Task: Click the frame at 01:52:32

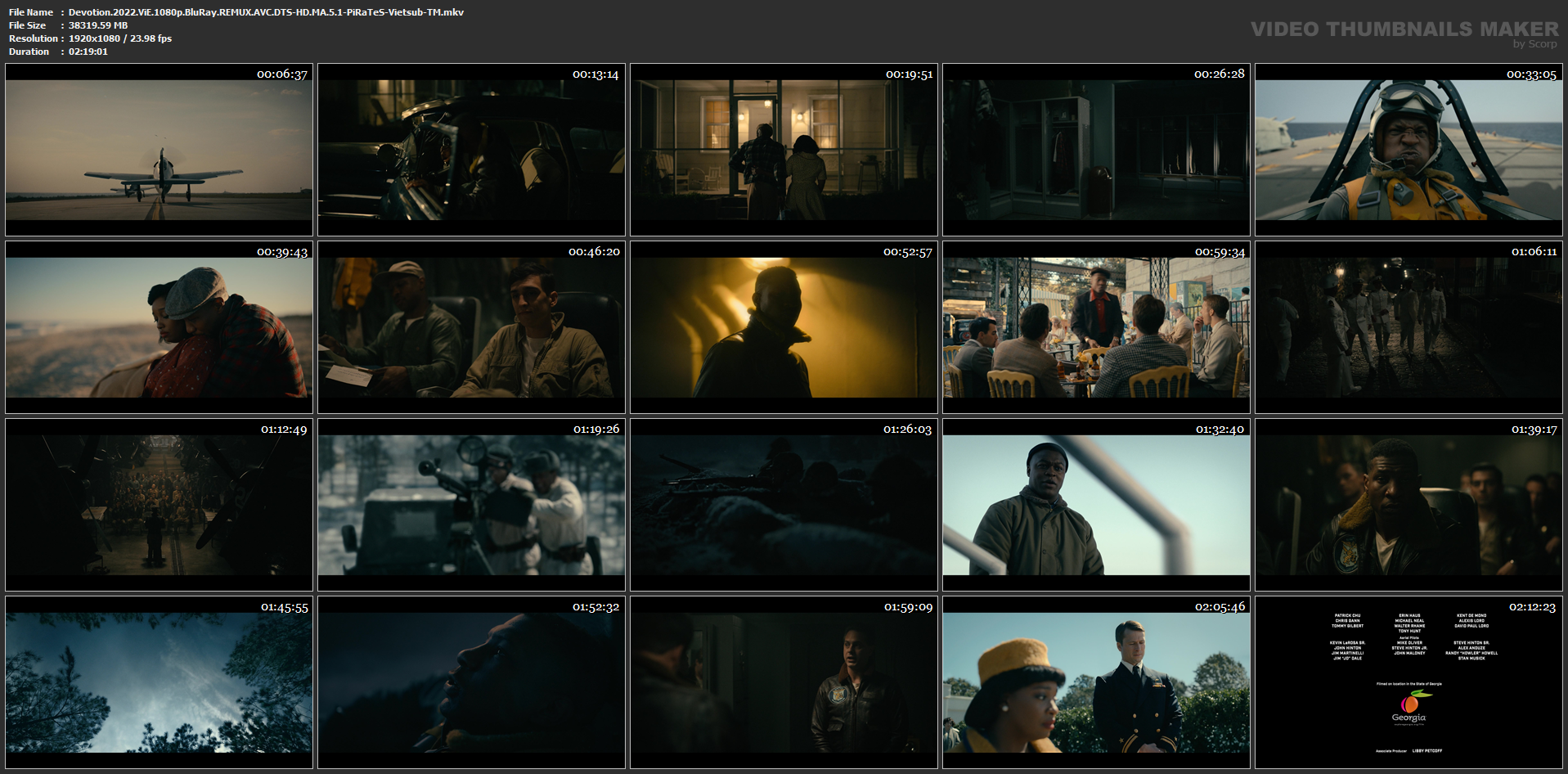Action: tap(471, 682)
